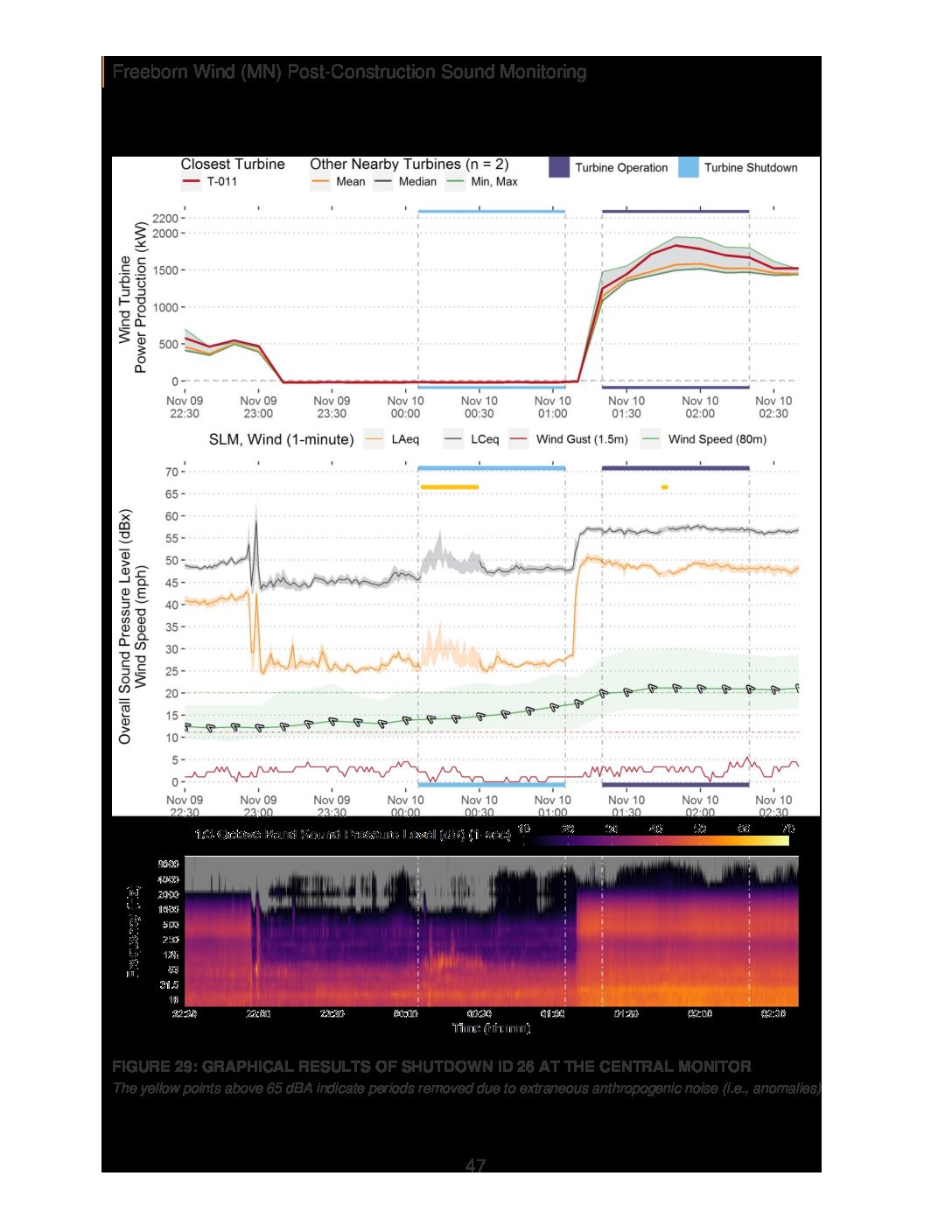Click the Other Nearby Turbines legend heading
This screenshot has width=952, height=1232.
point(409,164)
